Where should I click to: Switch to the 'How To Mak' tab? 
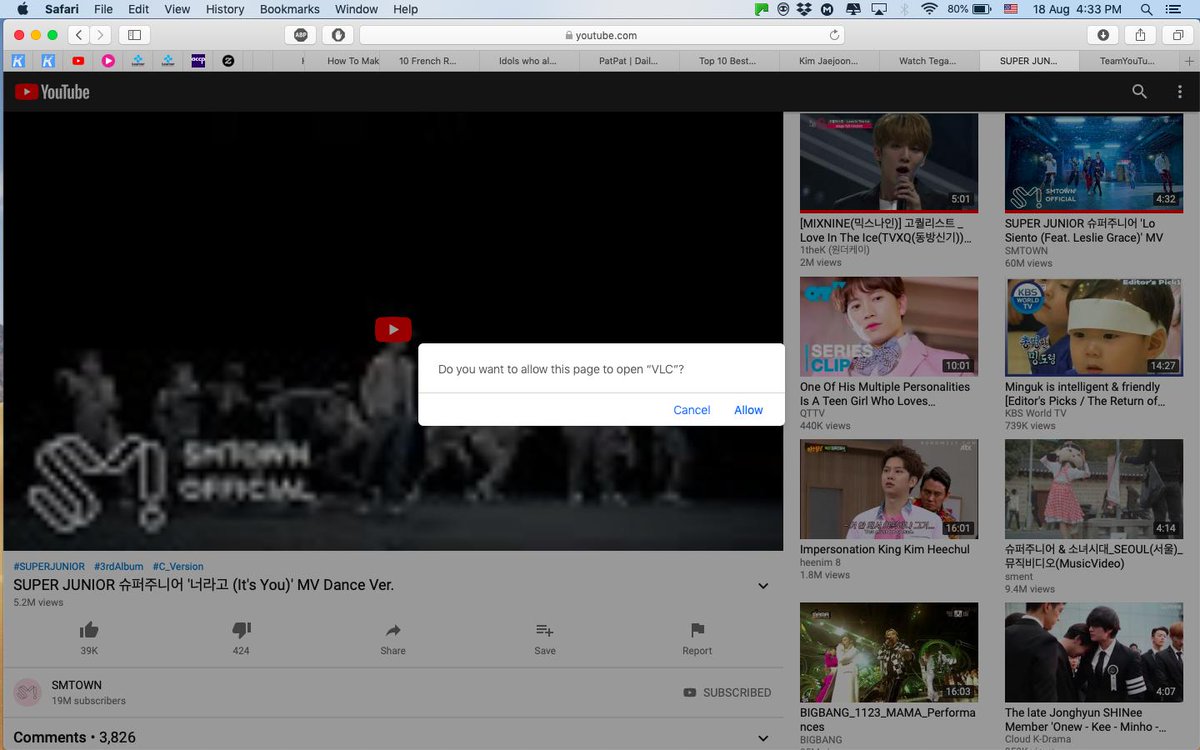(353, 61)
